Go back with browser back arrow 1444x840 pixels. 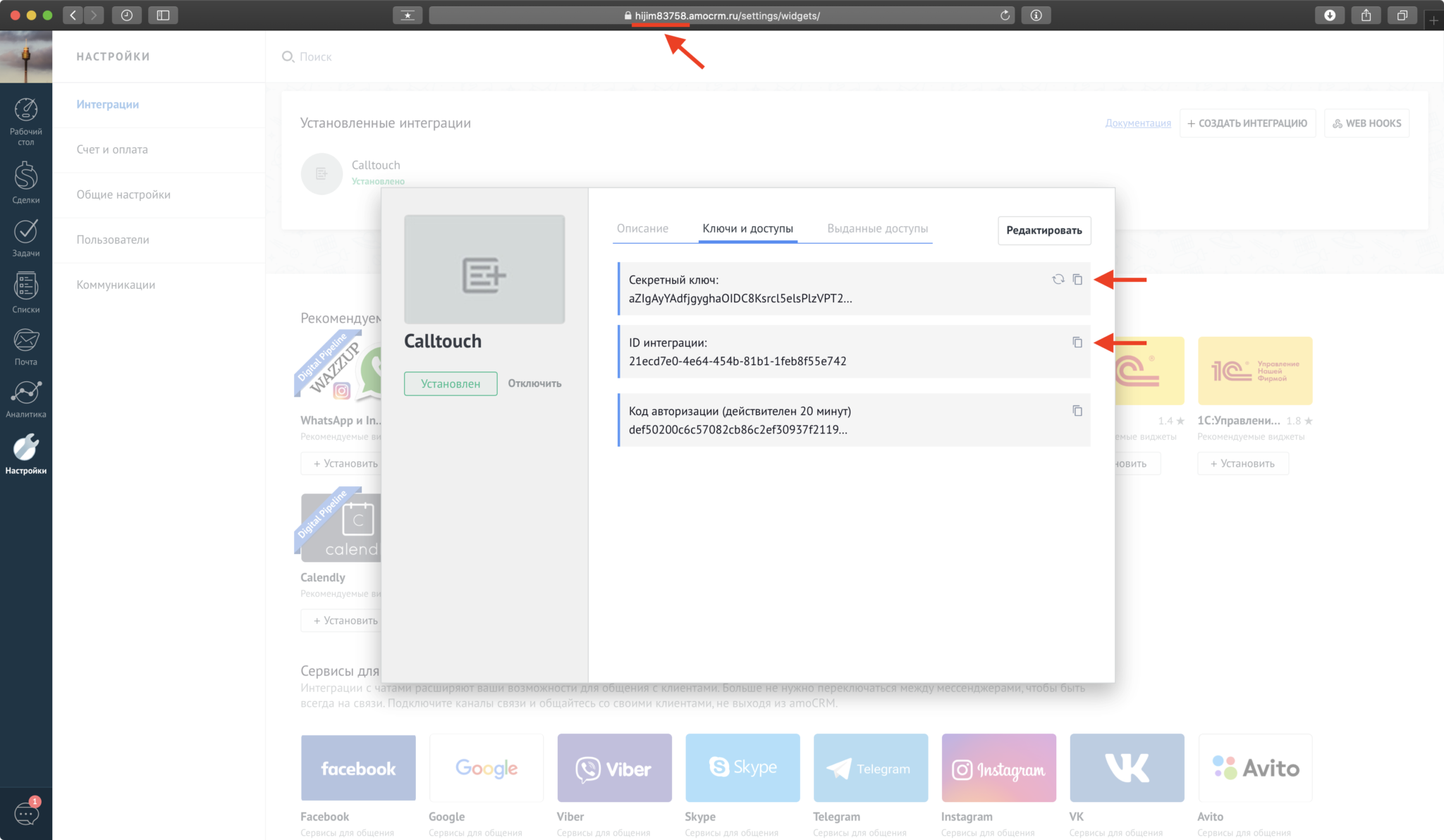click(73, 15)
